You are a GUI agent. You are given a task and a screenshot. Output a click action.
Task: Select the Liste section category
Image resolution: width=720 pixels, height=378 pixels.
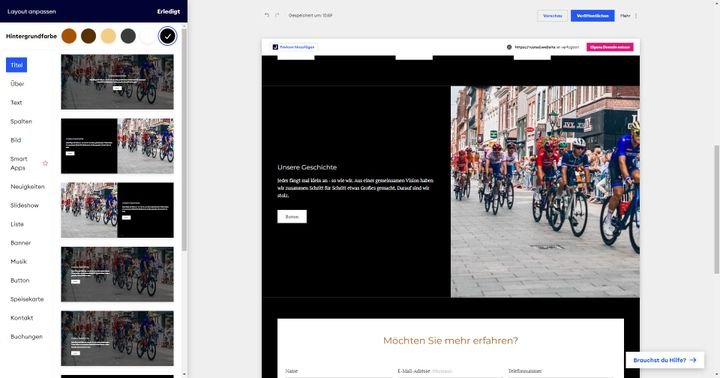click(17, 224)
